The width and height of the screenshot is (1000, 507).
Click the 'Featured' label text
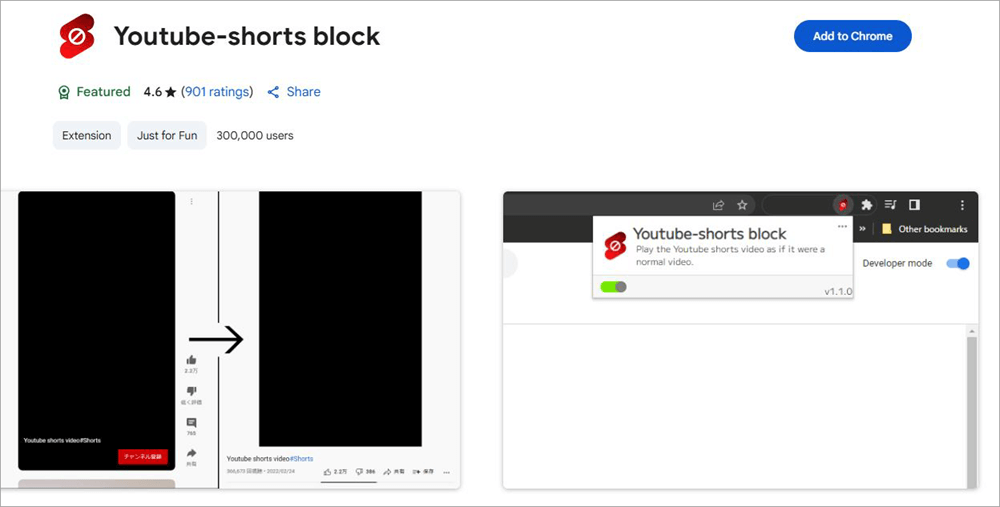[103, 92]
